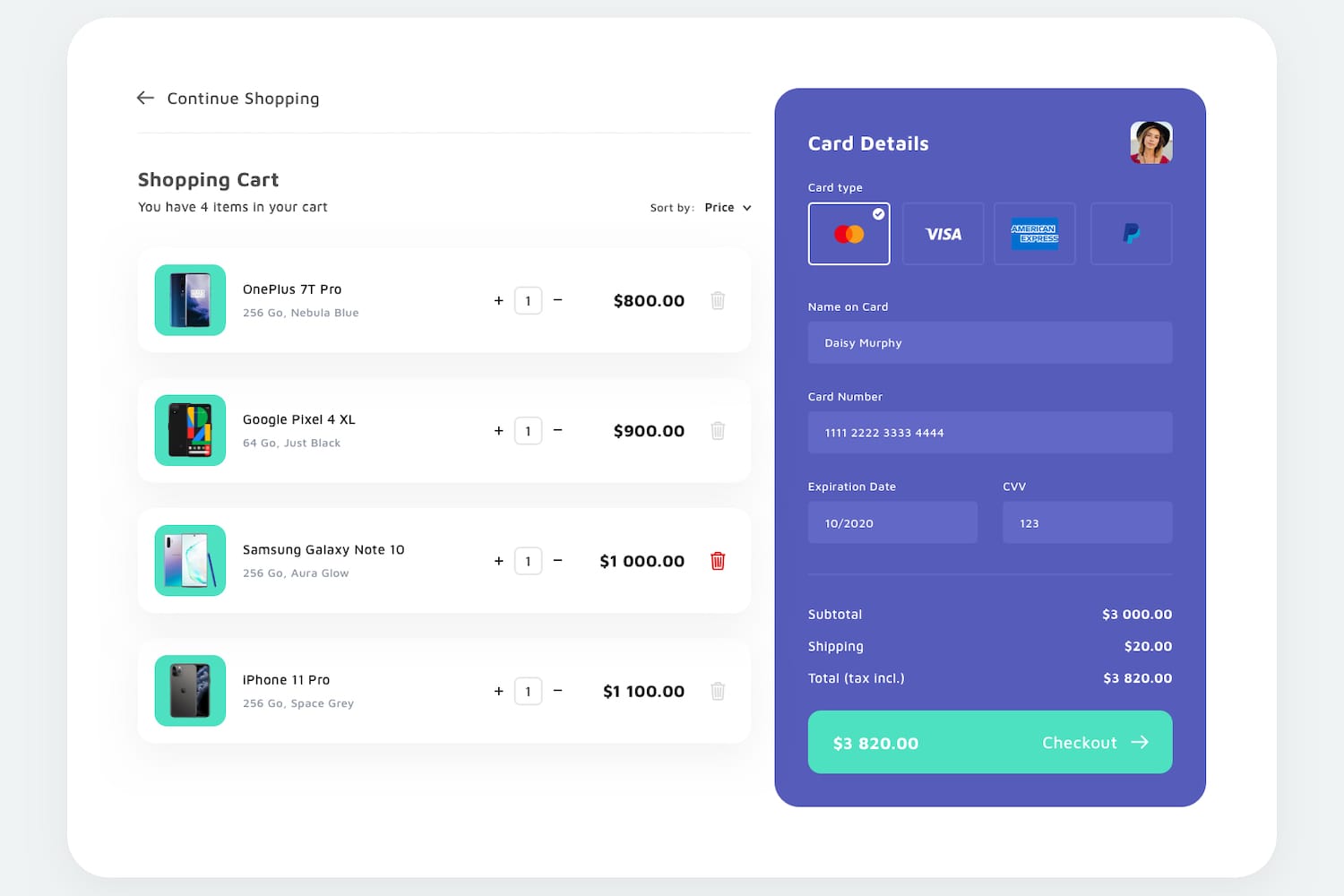Image resolution: width=1344 pixels, height=896 pixels.
Task: Select PayPal as card type
Action: pos(1132,234)
